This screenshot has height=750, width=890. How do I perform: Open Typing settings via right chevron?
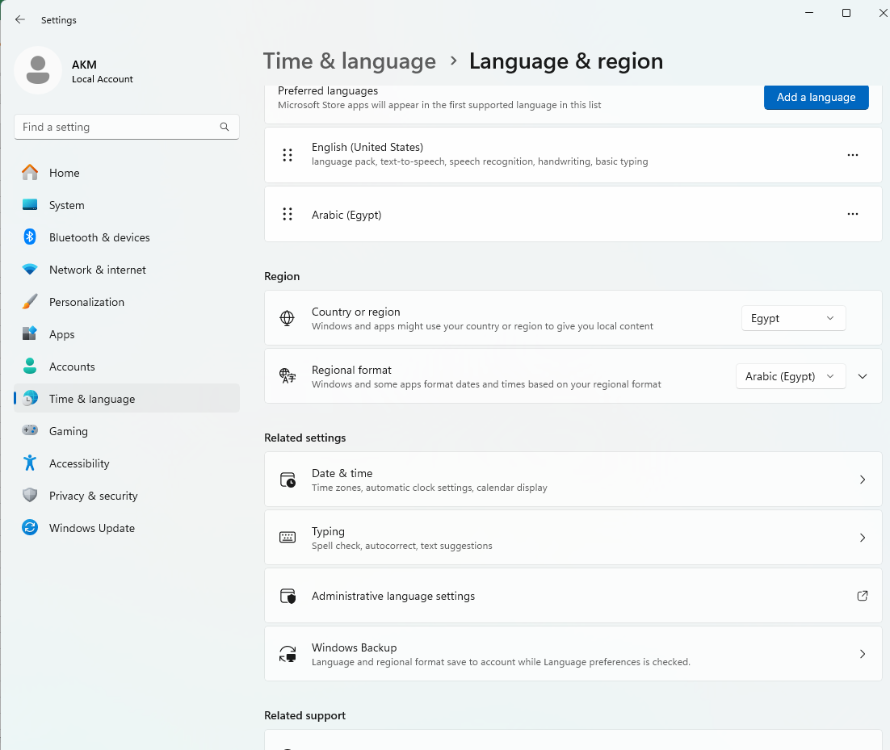tap(862, 538)
